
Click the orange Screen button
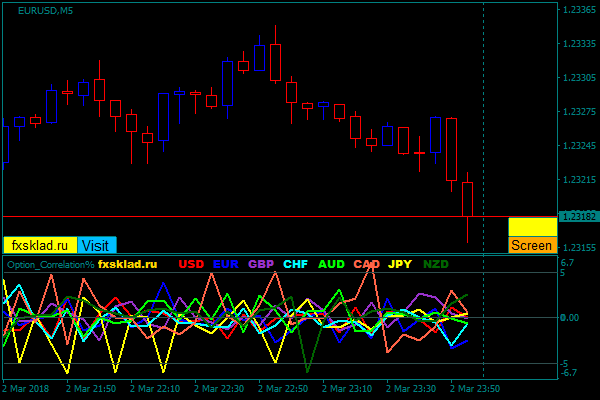click(x=533, y=245)
